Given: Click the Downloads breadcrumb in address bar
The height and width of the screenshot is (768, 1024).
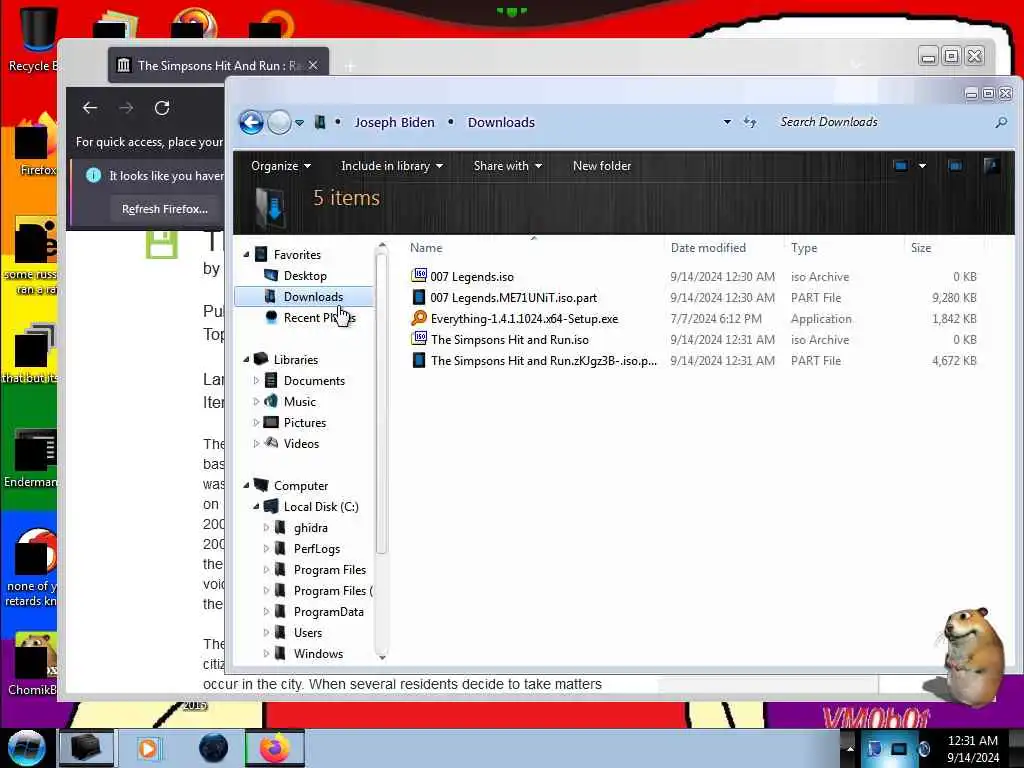Looking at the screenshot, I should click(x=501, y=122).
